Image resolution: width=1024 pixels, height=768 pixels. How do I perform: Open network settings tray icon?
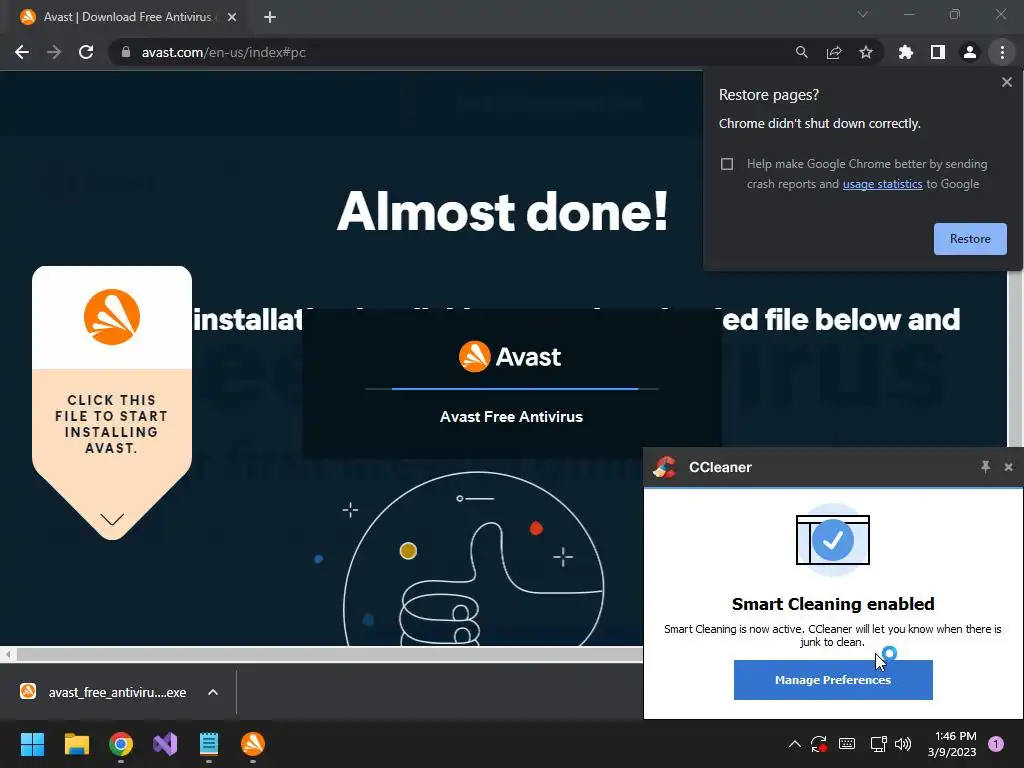[878, 744]
